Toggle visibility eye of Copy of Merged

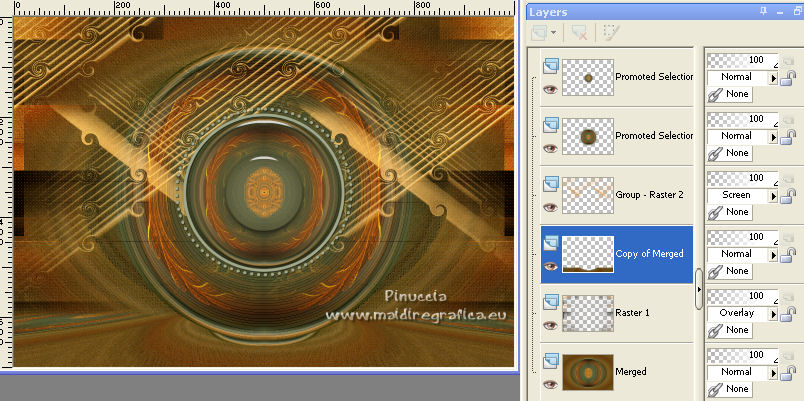[x=550, y=266]
